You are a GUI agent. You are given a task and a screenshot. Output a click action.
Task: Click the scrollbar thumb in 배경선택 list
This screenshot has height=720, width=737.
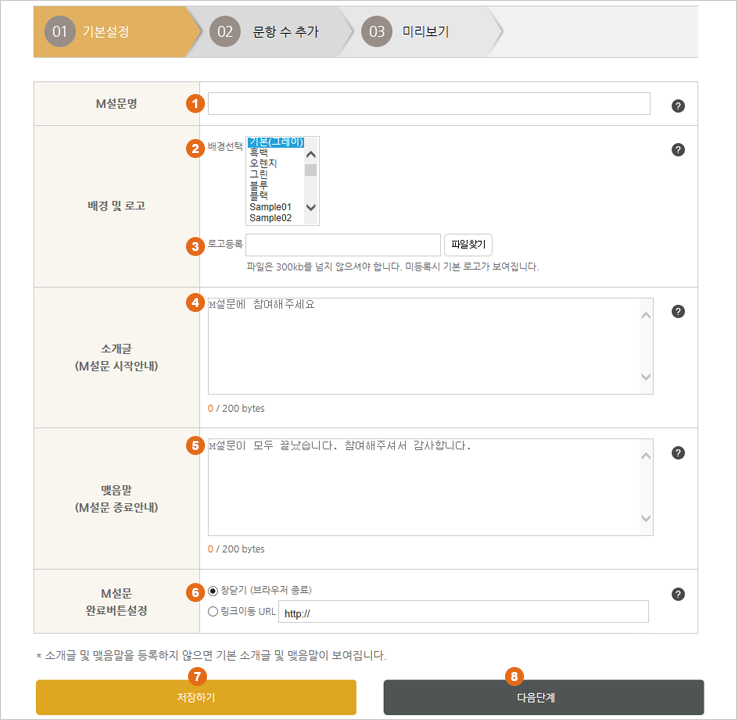click(311, 170)
